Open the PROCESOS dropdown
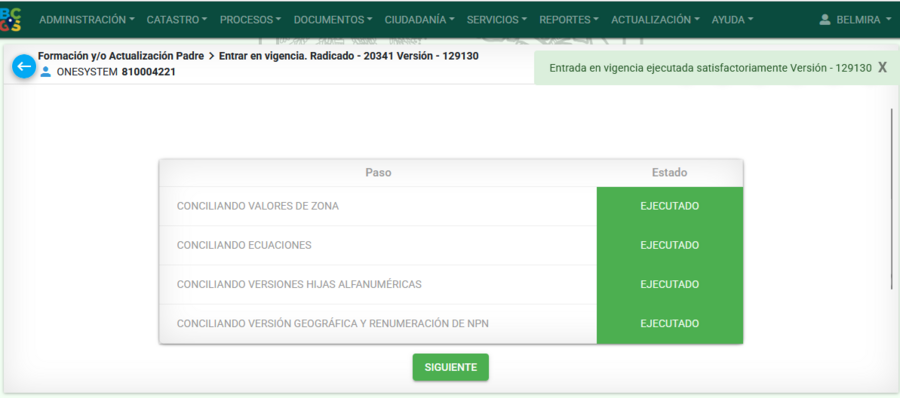900x398 pixels. (250, 20)
